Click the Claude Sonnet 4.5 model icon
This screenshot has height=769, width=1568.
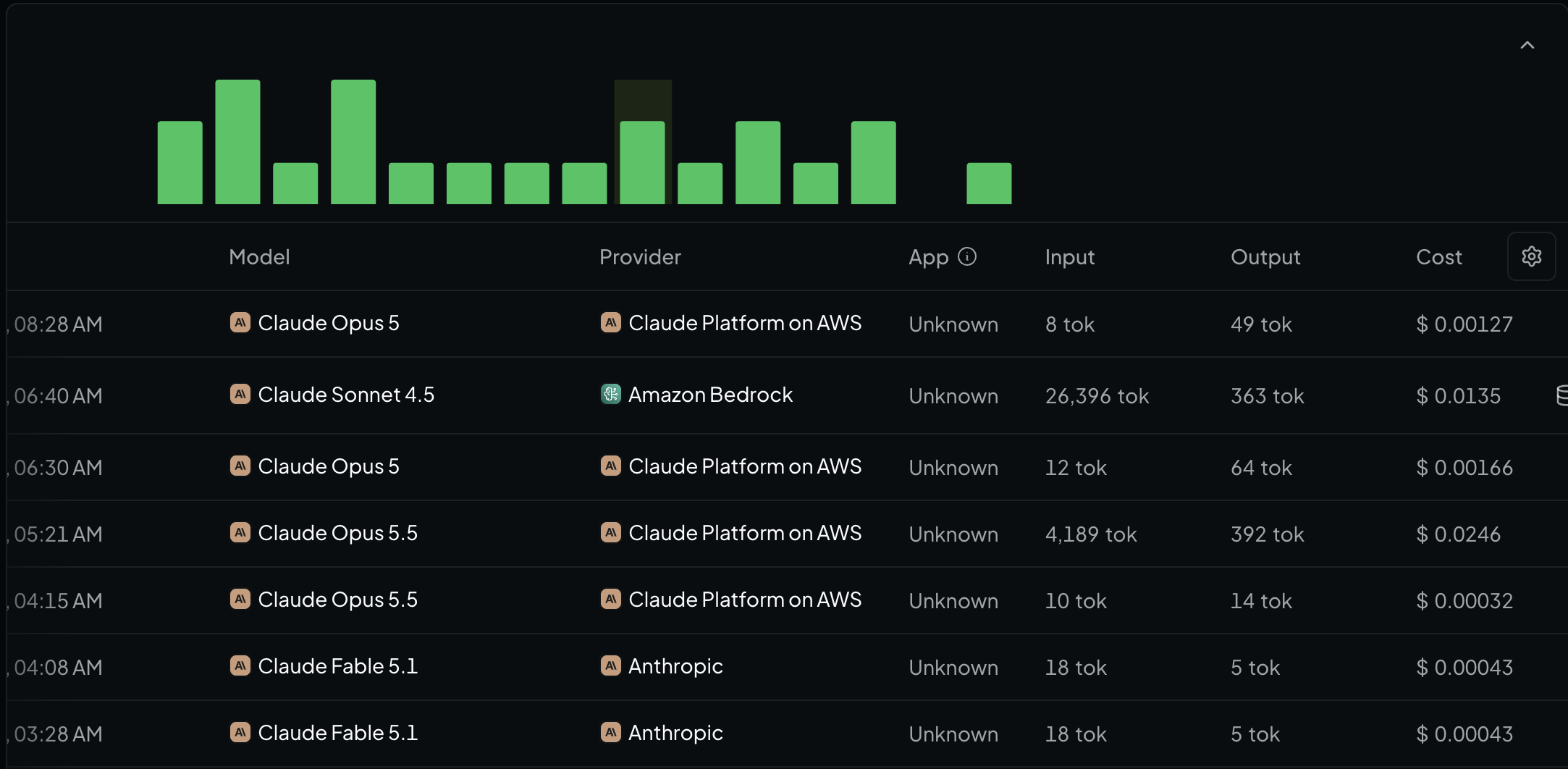pos(240,394)
